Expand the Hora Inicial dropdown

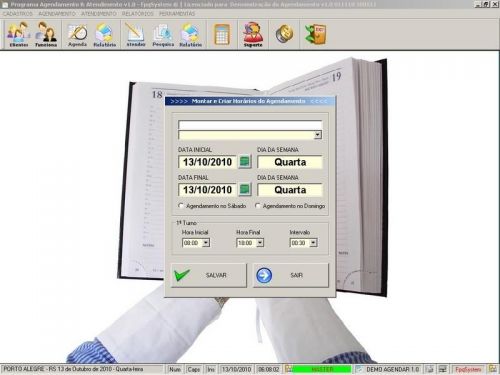(x=206, y=243)
